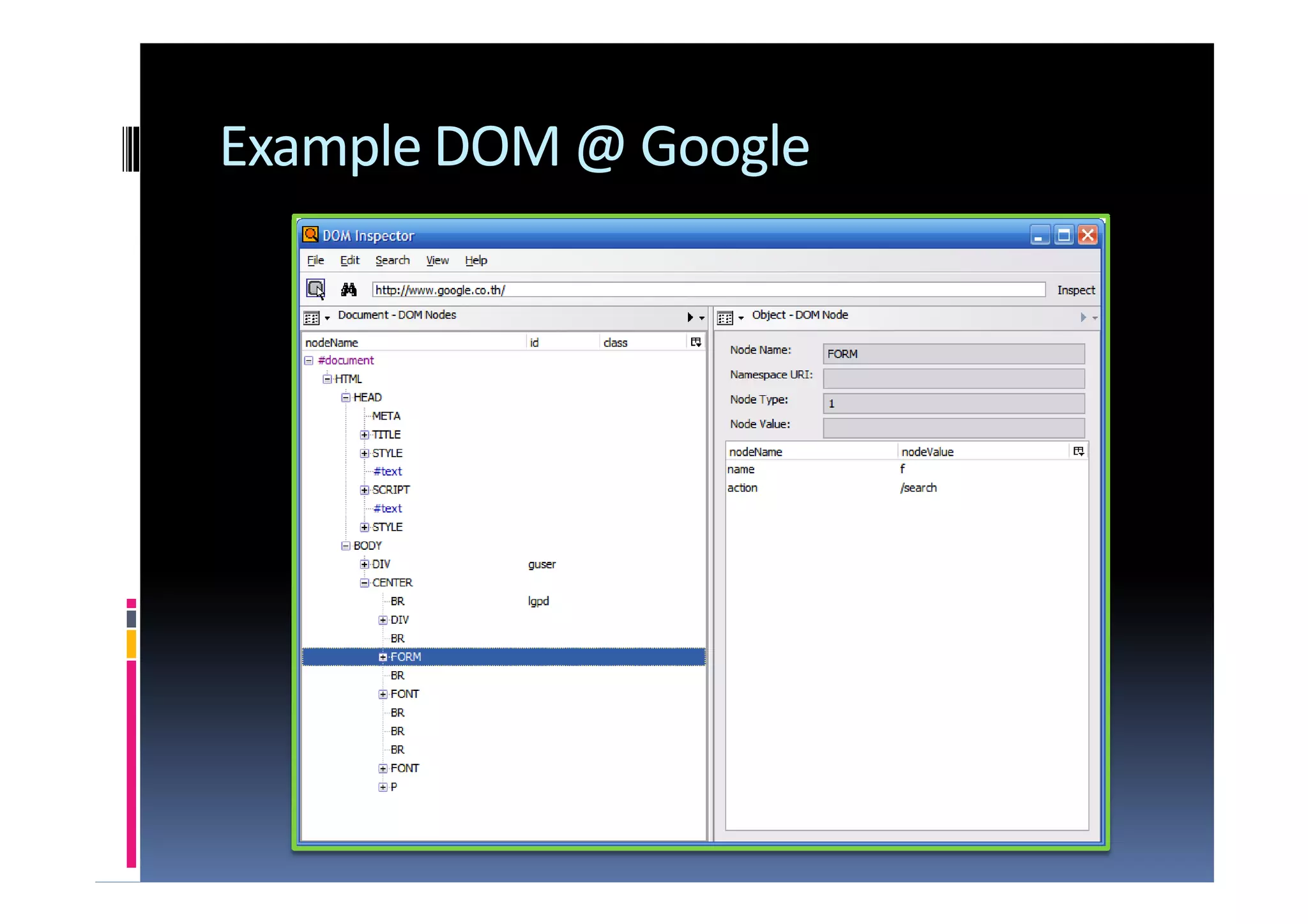Expand the DIV node with id guser
This screenshot has height=924, width=1308.
[x=364, y=564]
